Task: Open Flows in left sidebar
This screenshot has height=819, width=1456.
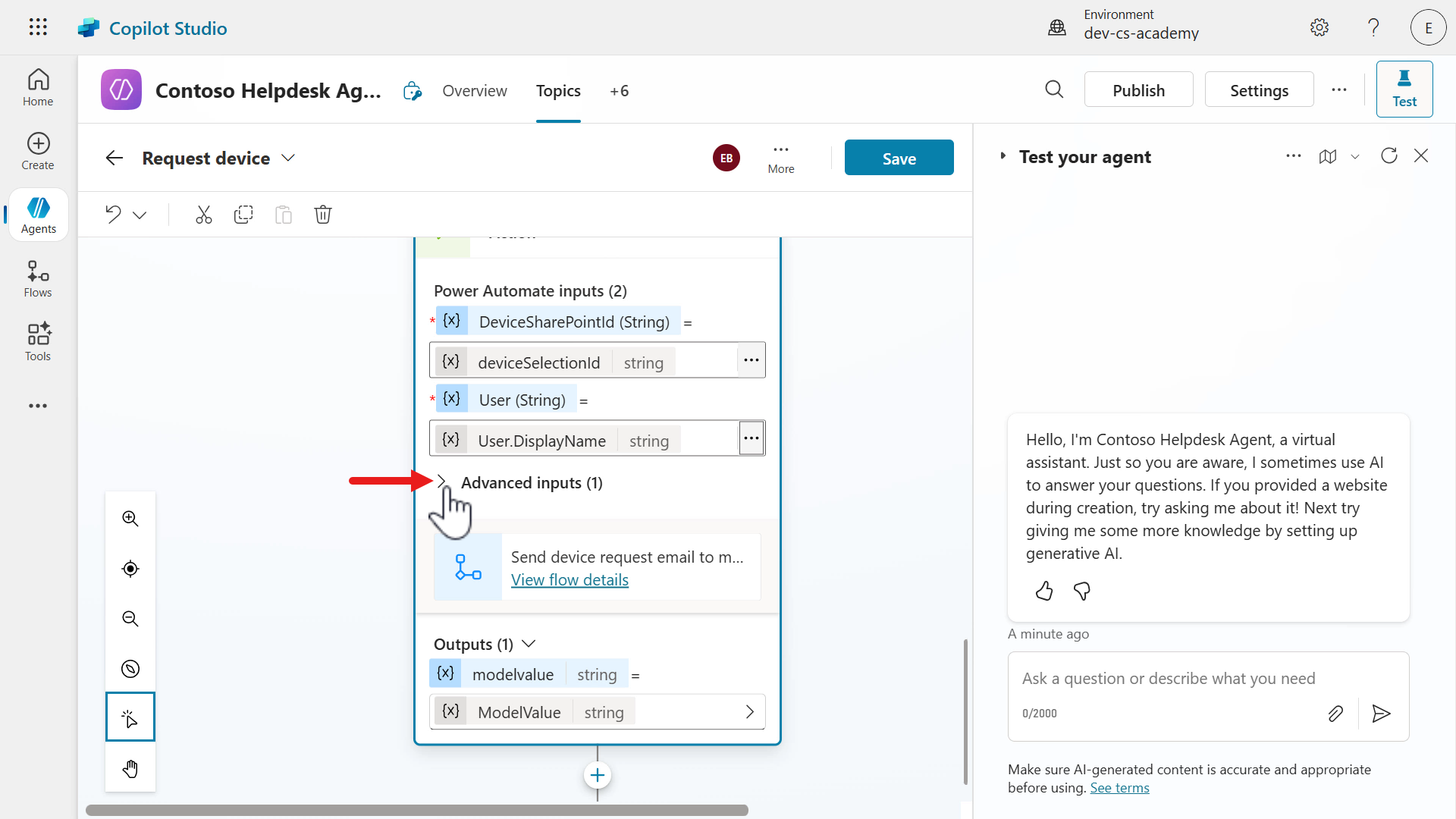Action: click(x=38, y=279)
